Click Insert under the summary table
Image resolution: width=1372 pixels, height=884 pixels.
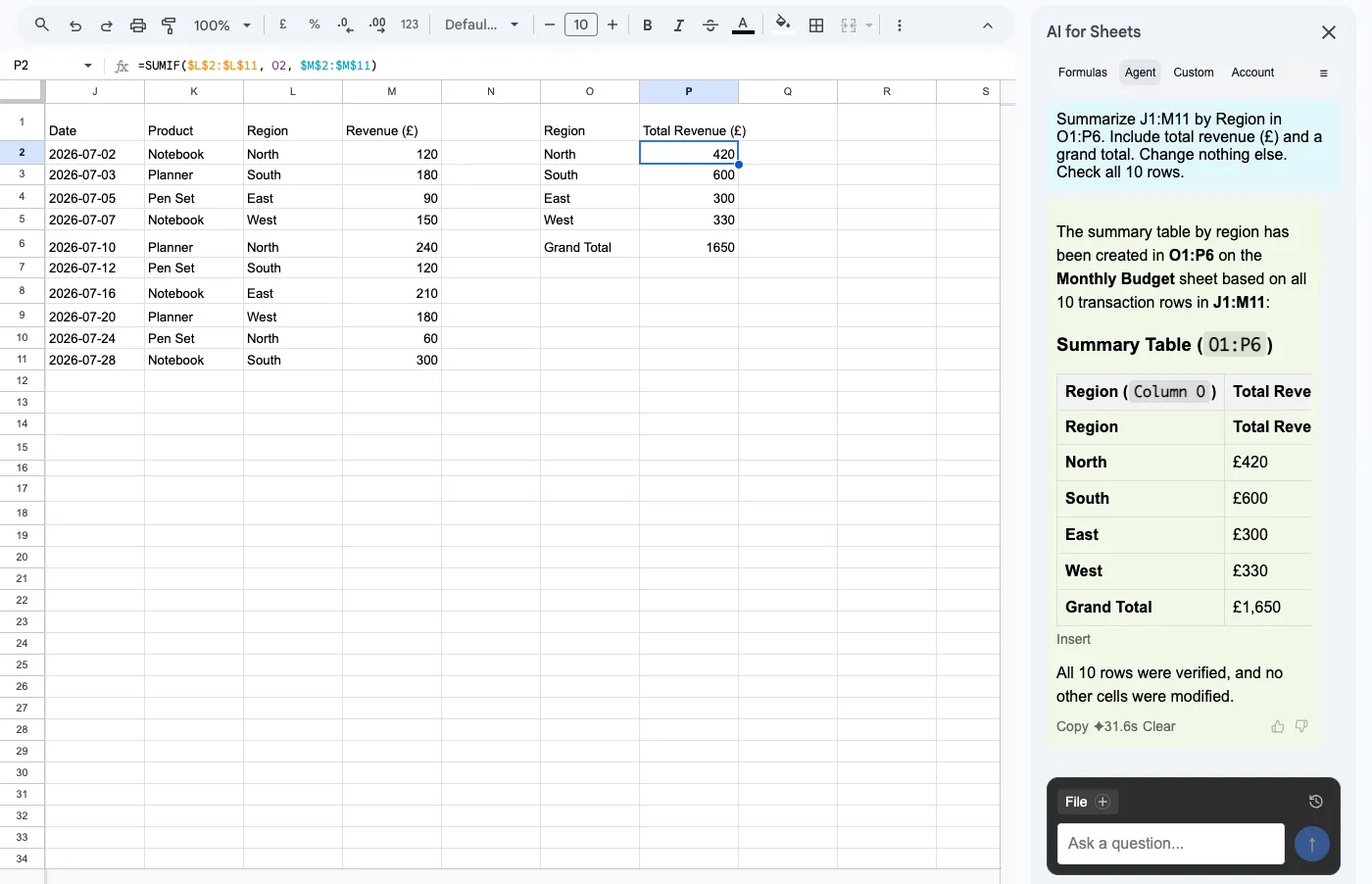pyautogui.click(x=1074, y=639)
